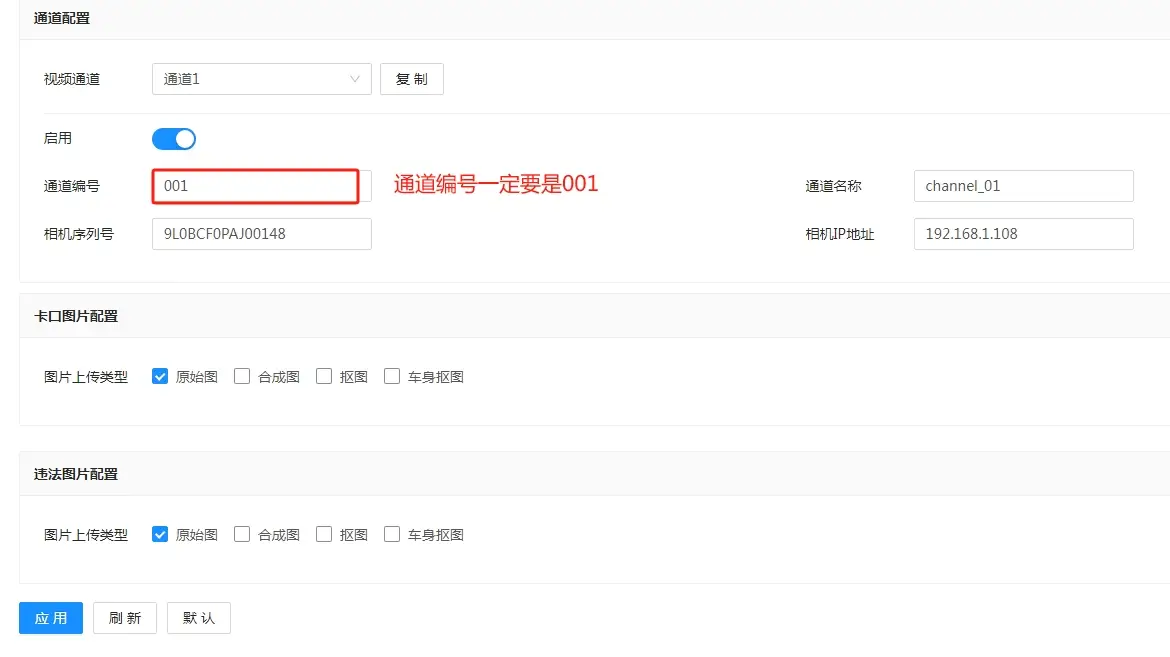Tick 车身抠图 under 卡口图片配置

tap(392, 377)
